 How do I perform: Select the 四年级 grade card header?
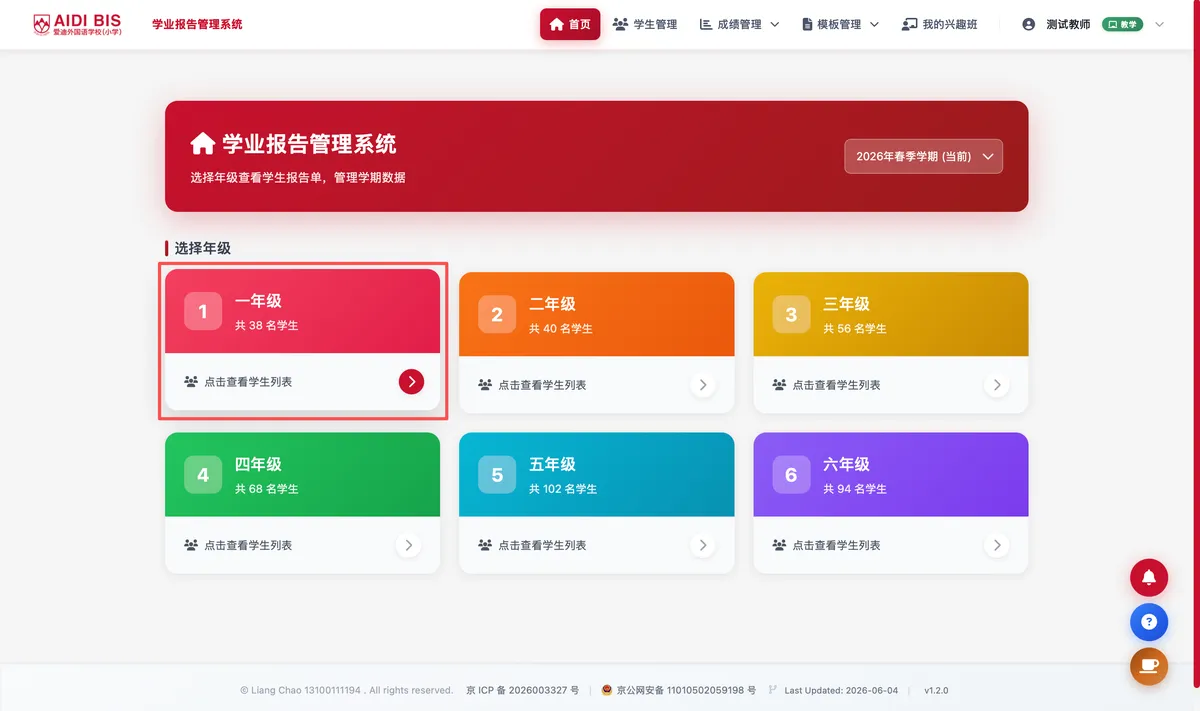pos(302,474)
